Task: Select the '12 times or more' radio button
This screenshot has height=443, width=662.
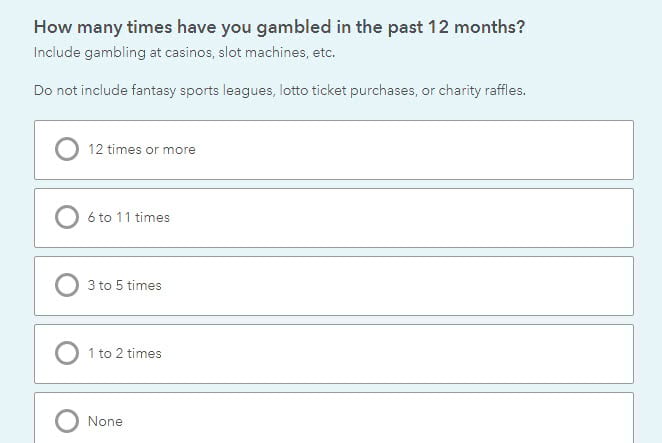Action: point(67,149)
